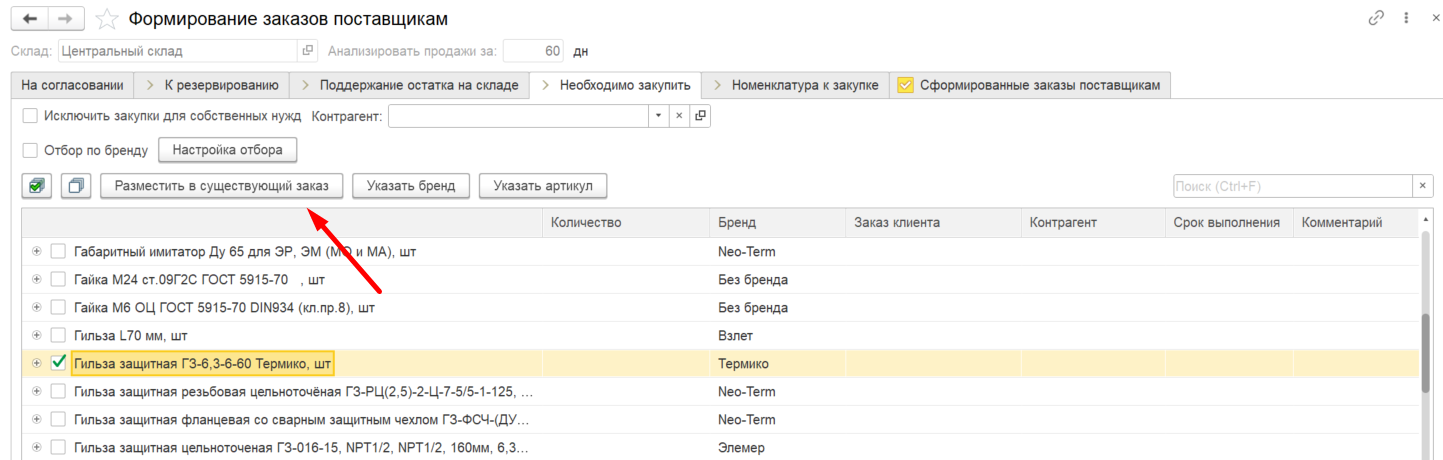Screen dimensions: 1443x460
Task: Click 'Указать бренд' button
Action: coord(411,186)
